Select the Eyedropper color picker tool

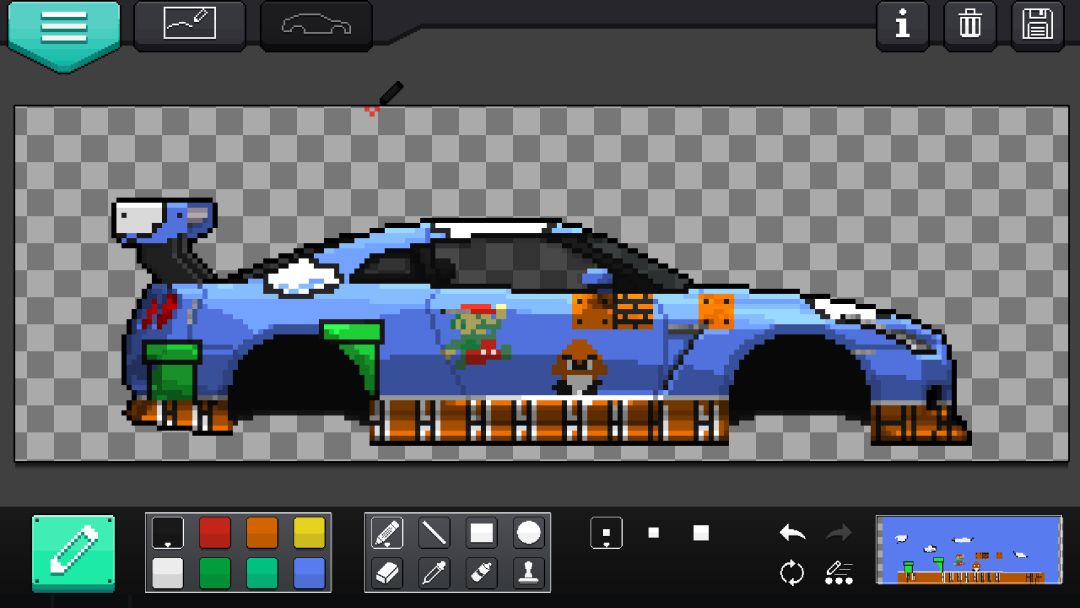[434, 573]
